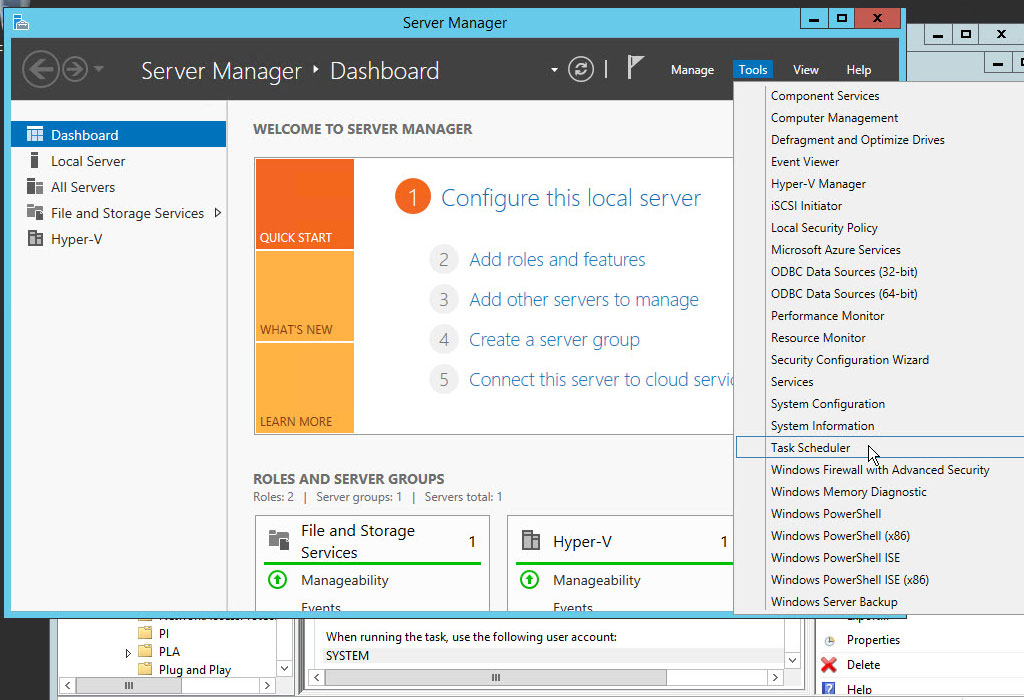Open navigation history dropdown arrow
Image resolution: width=1024 pixels, height=700 pixels.
point(99,69)
